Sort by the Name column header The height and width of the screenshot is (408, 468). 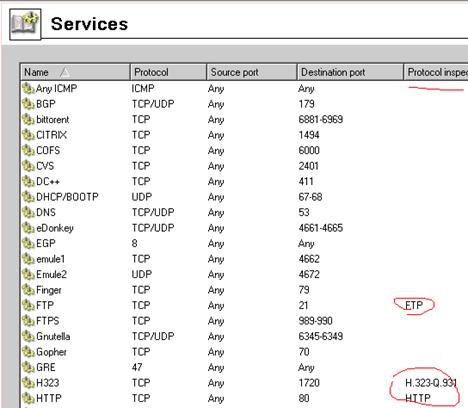pyautogui.click(x=75, y=72)
